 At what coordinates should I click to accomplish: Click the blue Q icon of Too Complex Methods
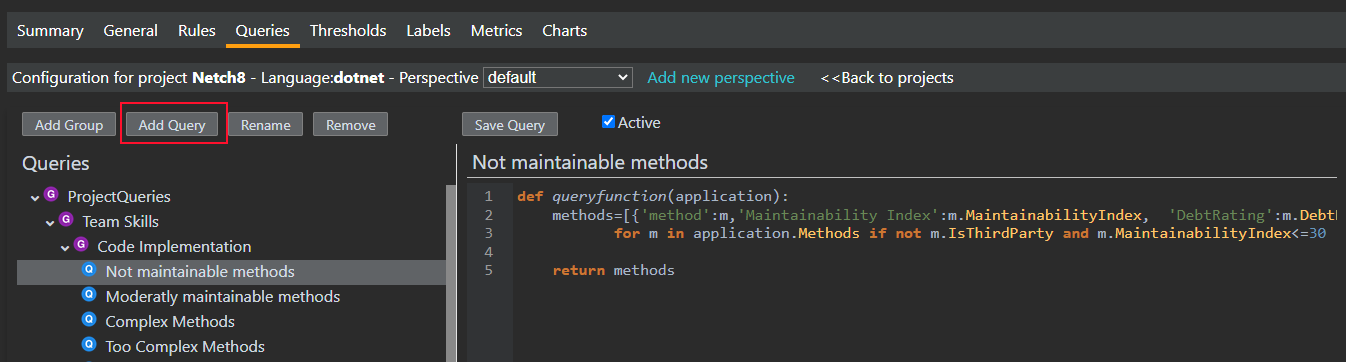click(88, 345)
